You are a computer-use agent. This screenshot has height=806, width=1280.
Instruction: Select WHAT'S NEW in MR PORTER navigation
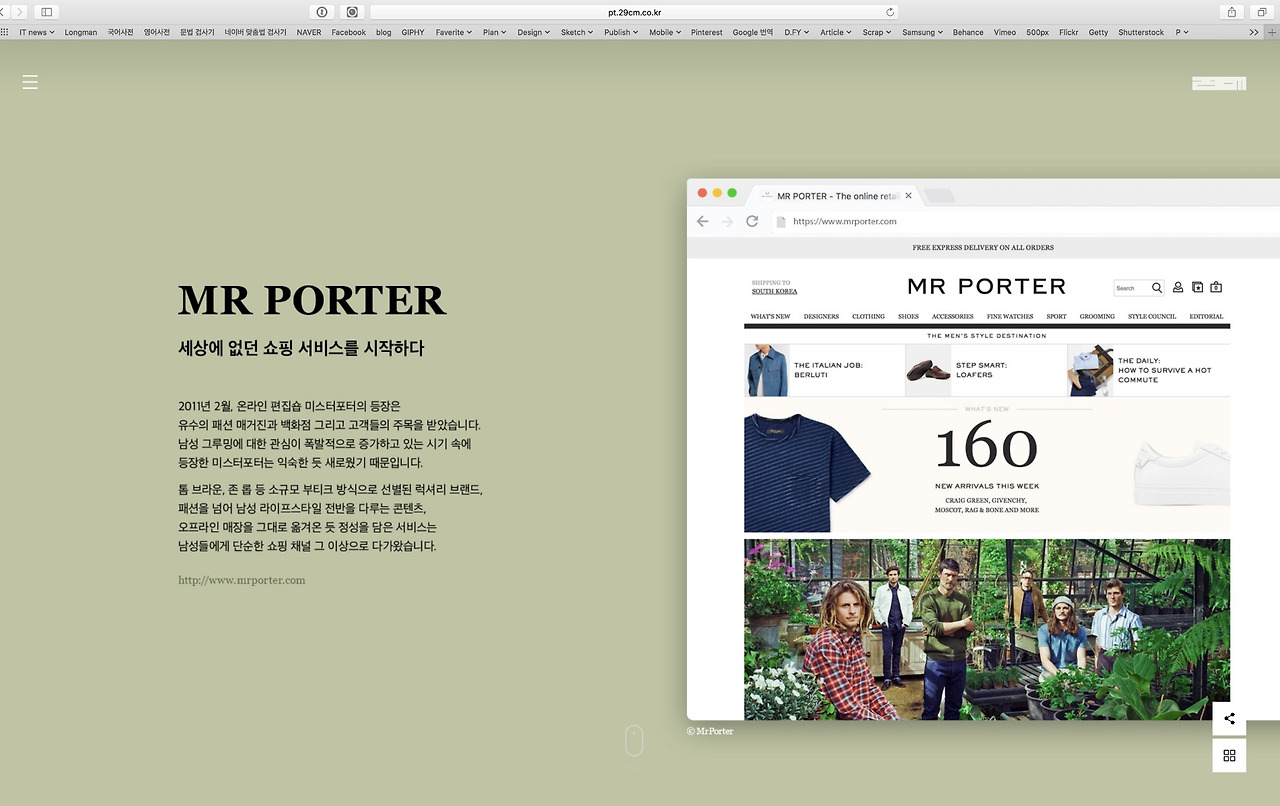click(x=770, y=316)
